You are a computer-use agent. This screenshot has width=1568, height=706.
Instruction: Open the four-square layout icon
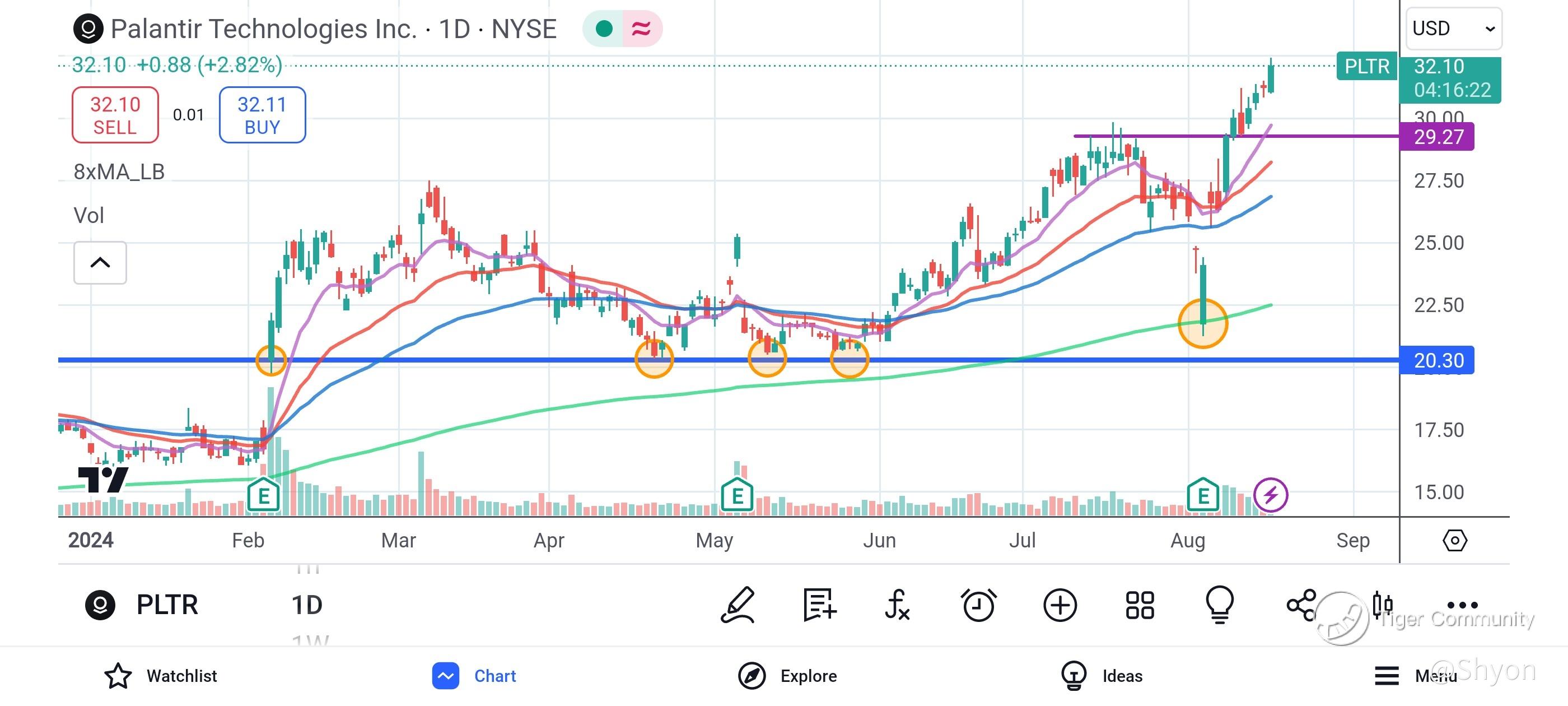click(x=1140, y=605)
